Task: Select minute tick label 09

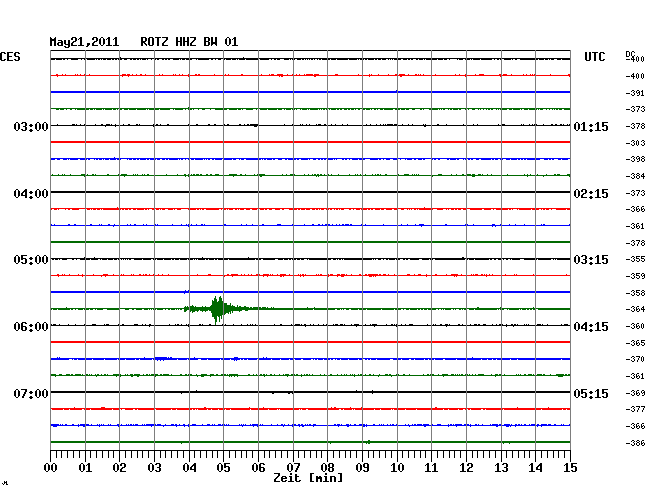Action: click(362, 468)
